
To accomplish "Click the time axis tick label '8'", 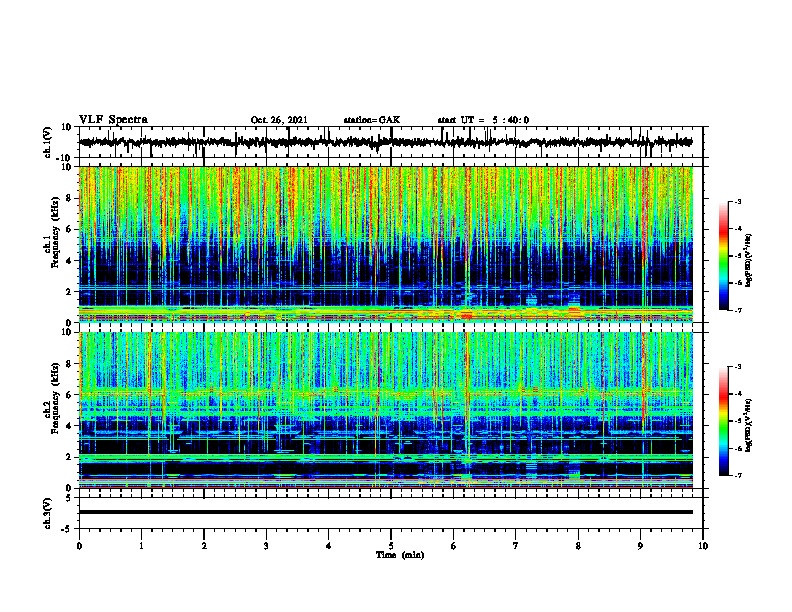I will [578, 546].
